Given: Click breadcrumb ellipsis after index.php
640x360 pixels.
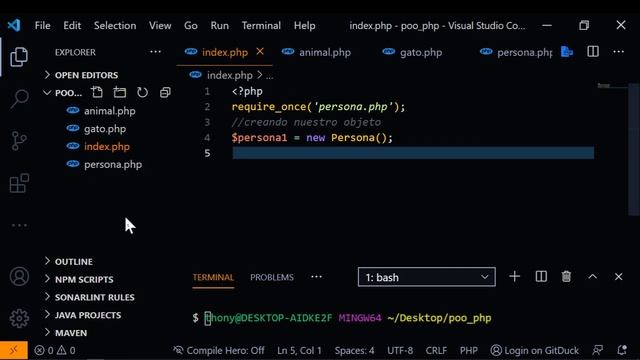Looking at the screenshot, I should [270, 76].
